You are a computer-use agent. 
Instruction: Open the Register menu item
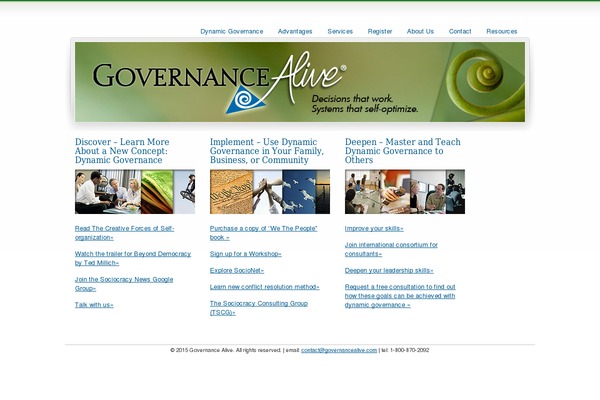click(380, 31)
